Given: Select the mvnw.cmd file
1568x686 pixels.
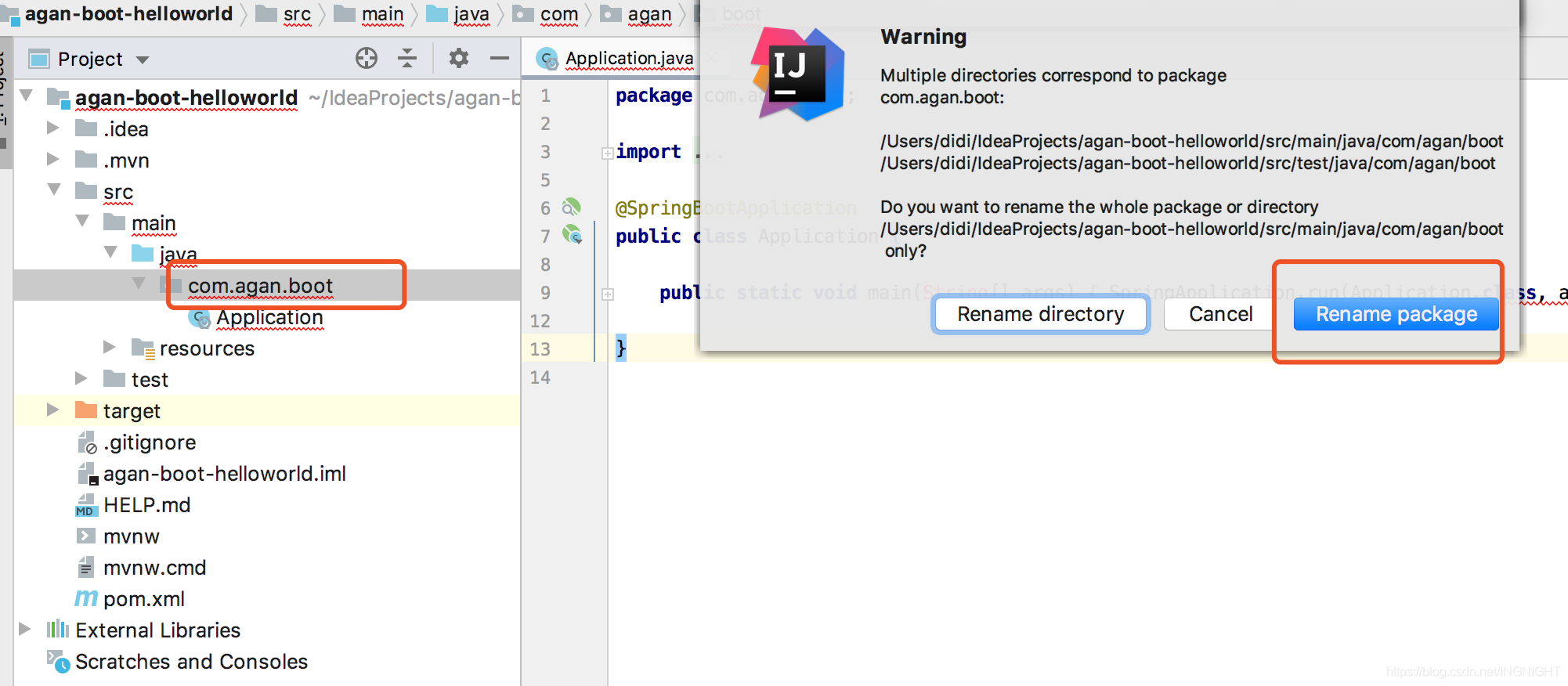Looking at the screenshot, I should tap(155, 568).
